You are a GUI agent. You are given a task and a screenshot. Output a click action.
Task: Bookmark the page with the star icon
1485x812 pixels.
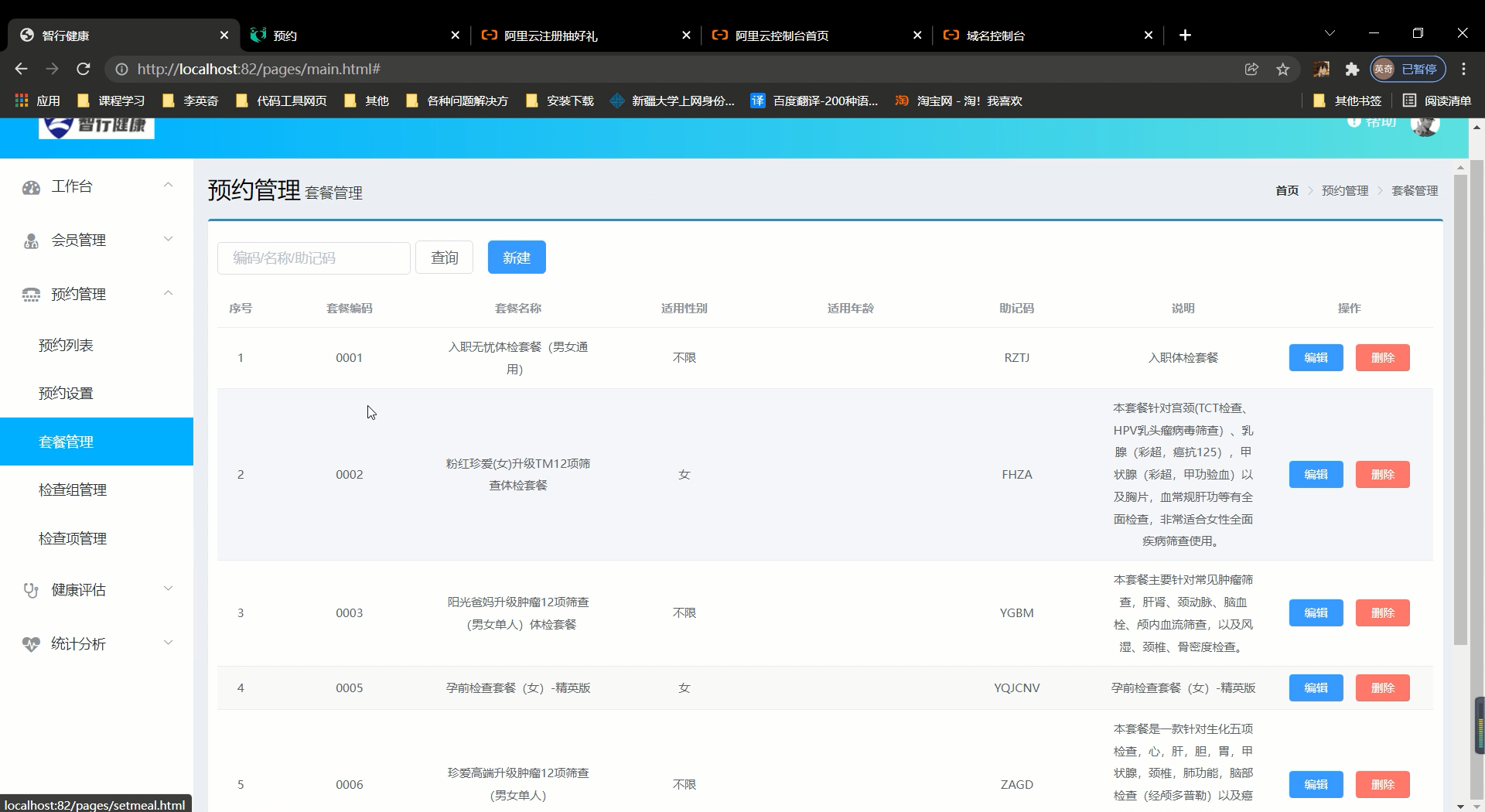(x=1283, y=69)
